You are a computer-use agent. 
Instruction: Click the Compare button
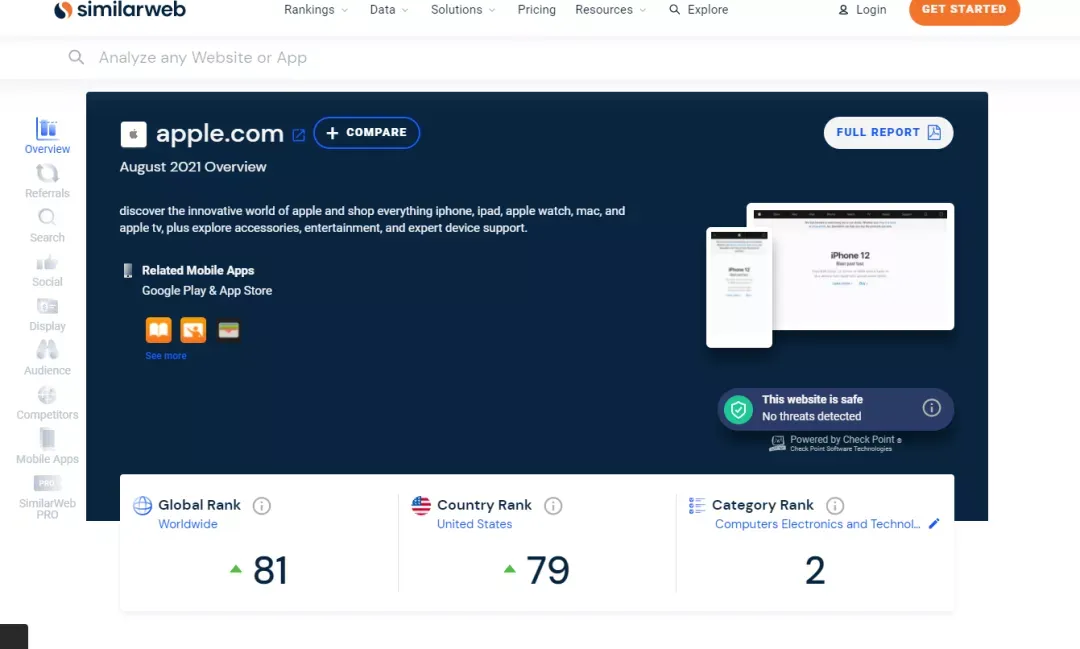point(366,132)
